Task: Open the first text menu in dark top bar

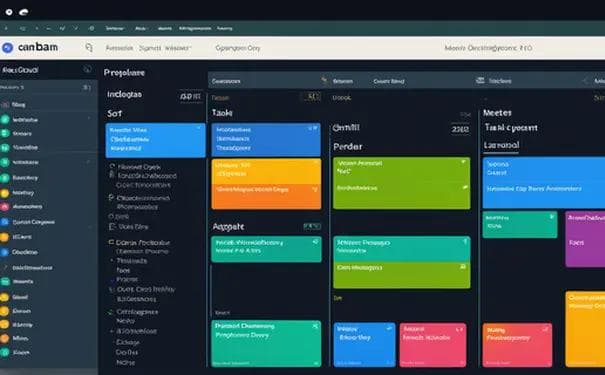Action: click(115, 28)
